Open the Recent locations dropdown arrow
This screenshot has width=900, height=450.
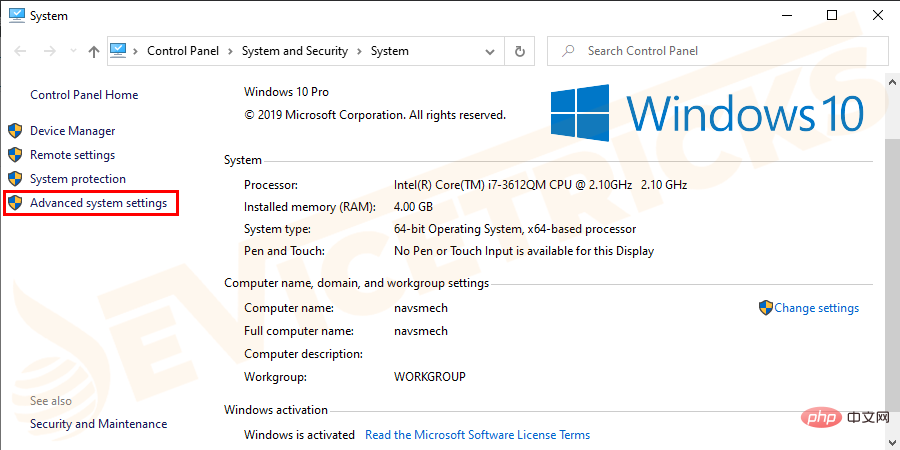[x=71, y=51]
